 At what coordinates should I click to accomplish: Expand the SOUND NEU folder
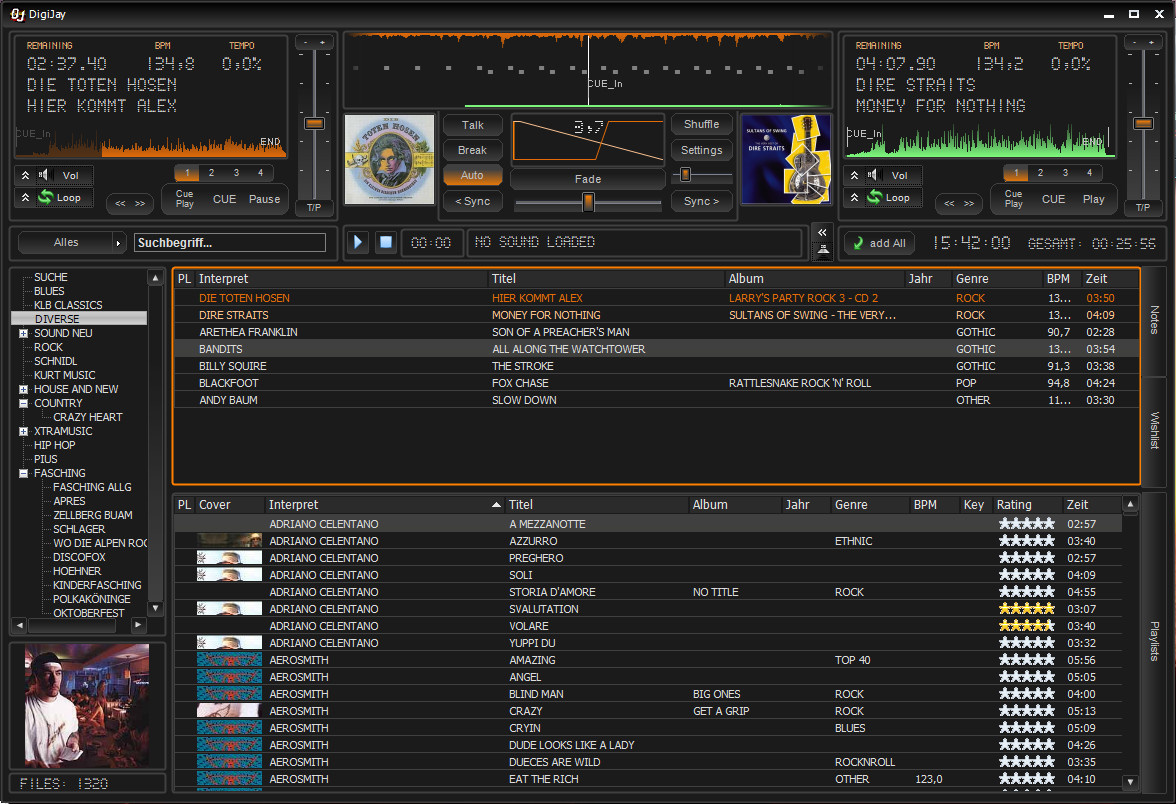click(x=23, y=333)
